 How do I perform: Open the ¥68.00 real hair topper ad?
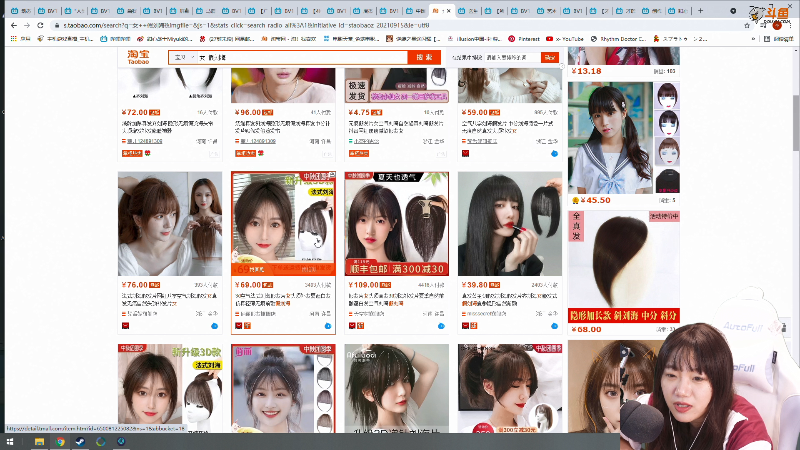tap(623, 266)
